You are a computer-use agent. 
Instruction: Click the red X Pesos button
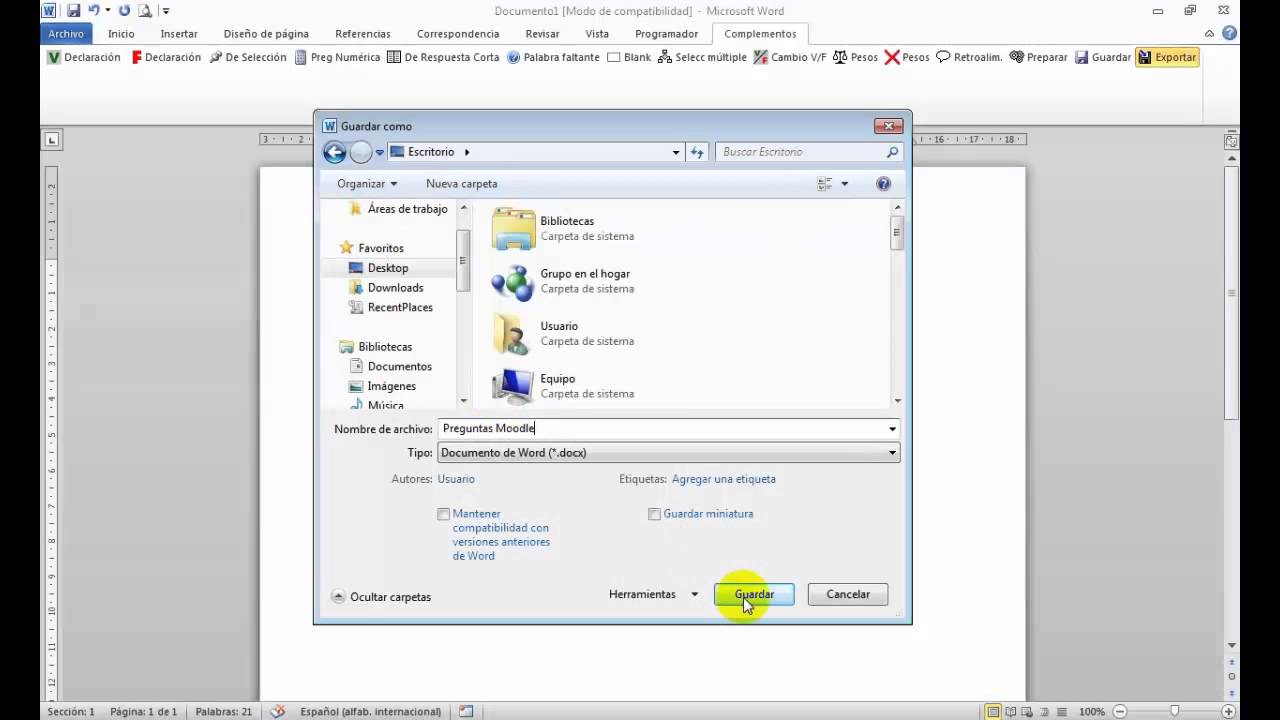907,57
